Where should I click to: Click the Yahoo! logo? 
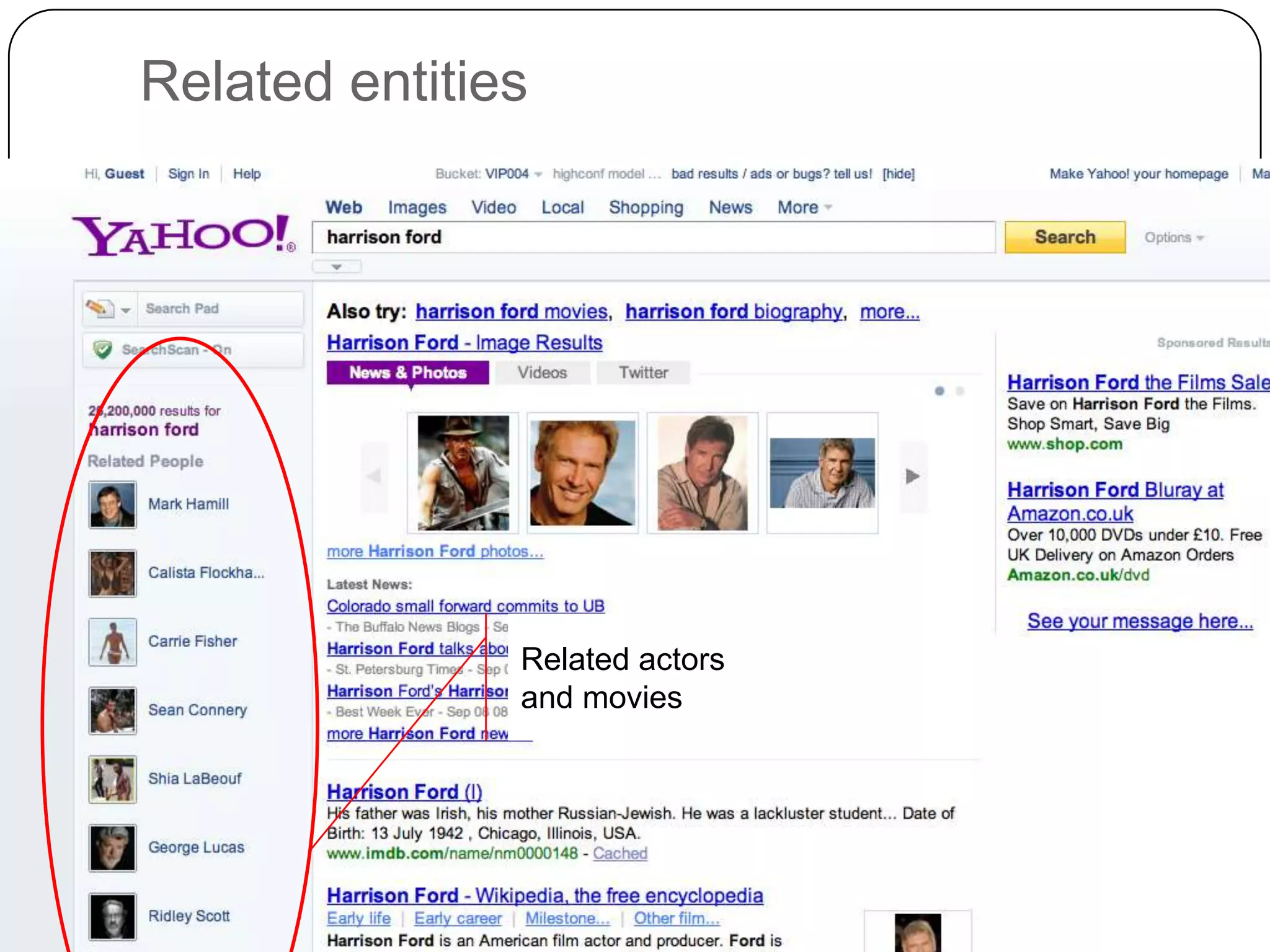tap(185, 236)
